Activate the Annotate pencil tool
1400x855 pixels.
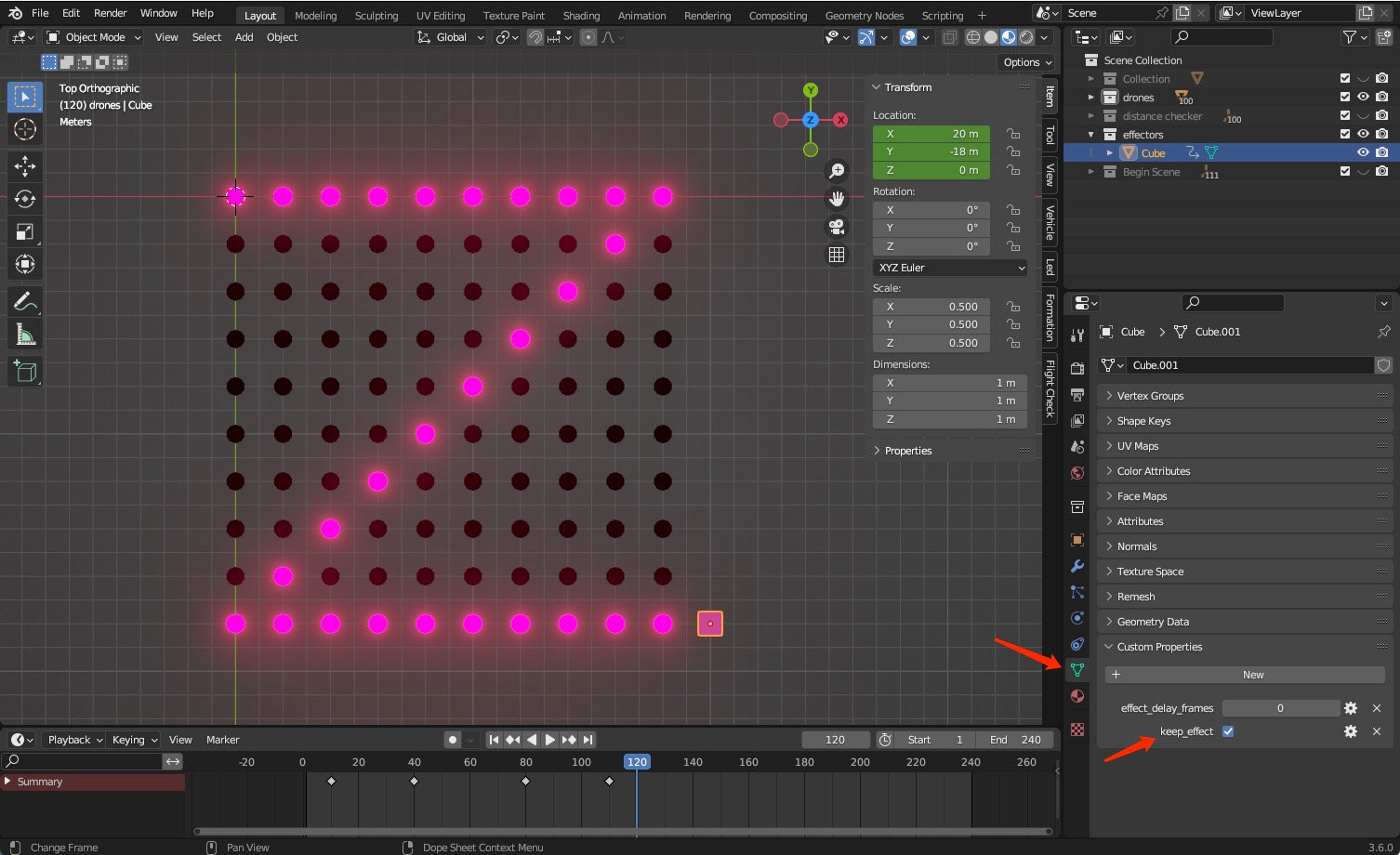(25, 302)
